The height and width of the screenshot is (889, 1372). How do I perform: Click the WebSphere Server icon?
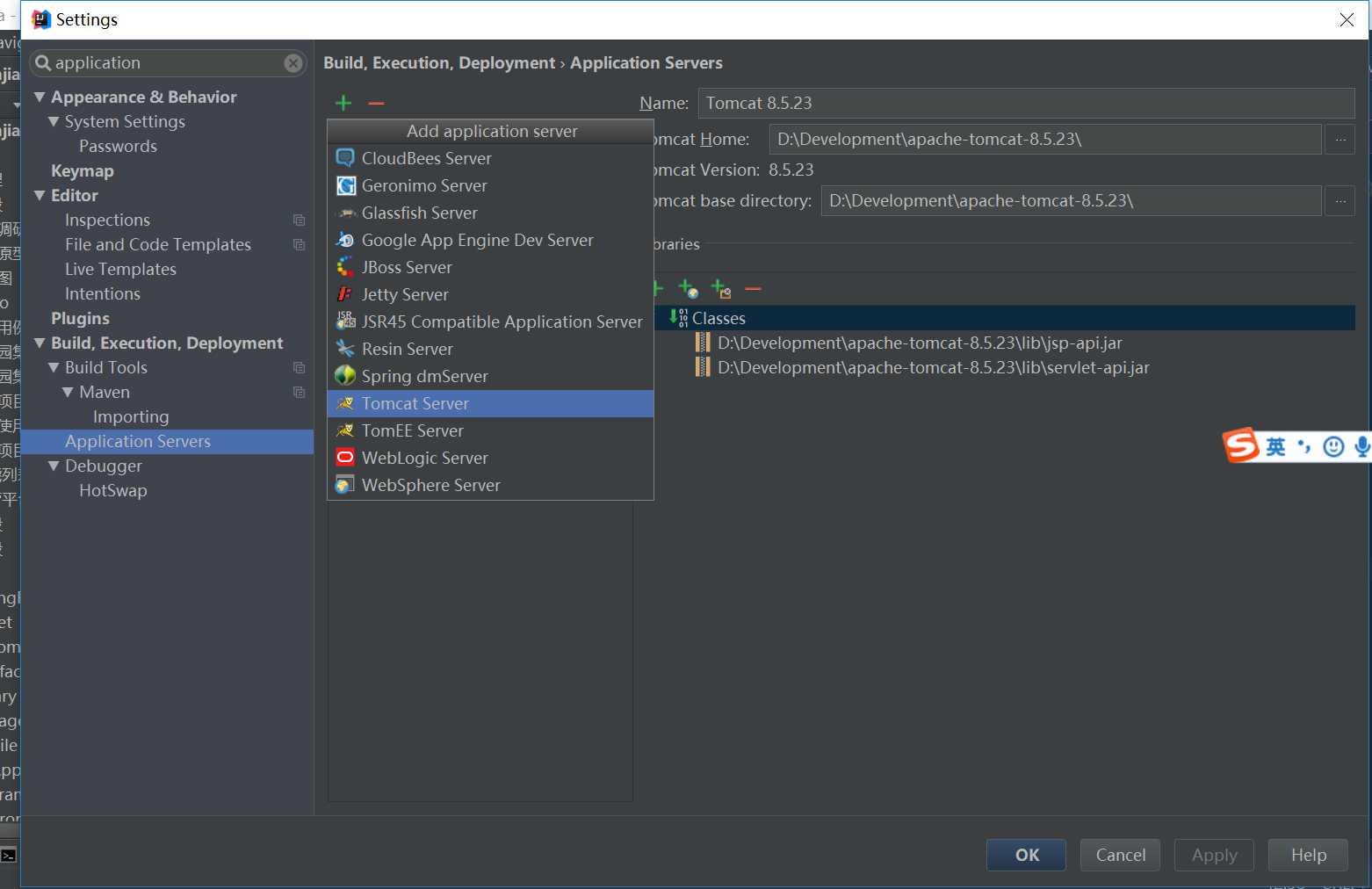346,485
